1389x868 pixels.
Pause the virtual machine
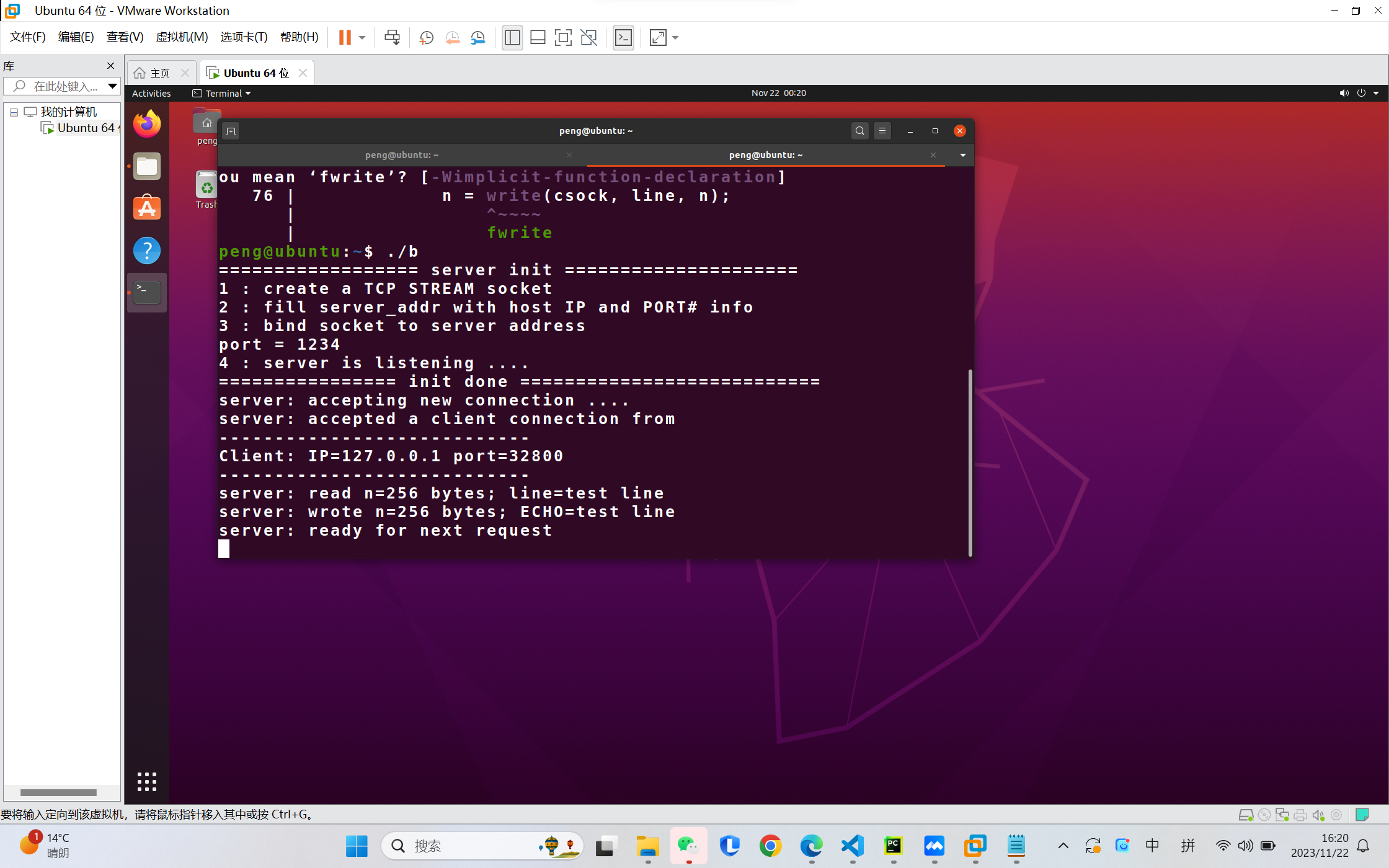[345, 38]
